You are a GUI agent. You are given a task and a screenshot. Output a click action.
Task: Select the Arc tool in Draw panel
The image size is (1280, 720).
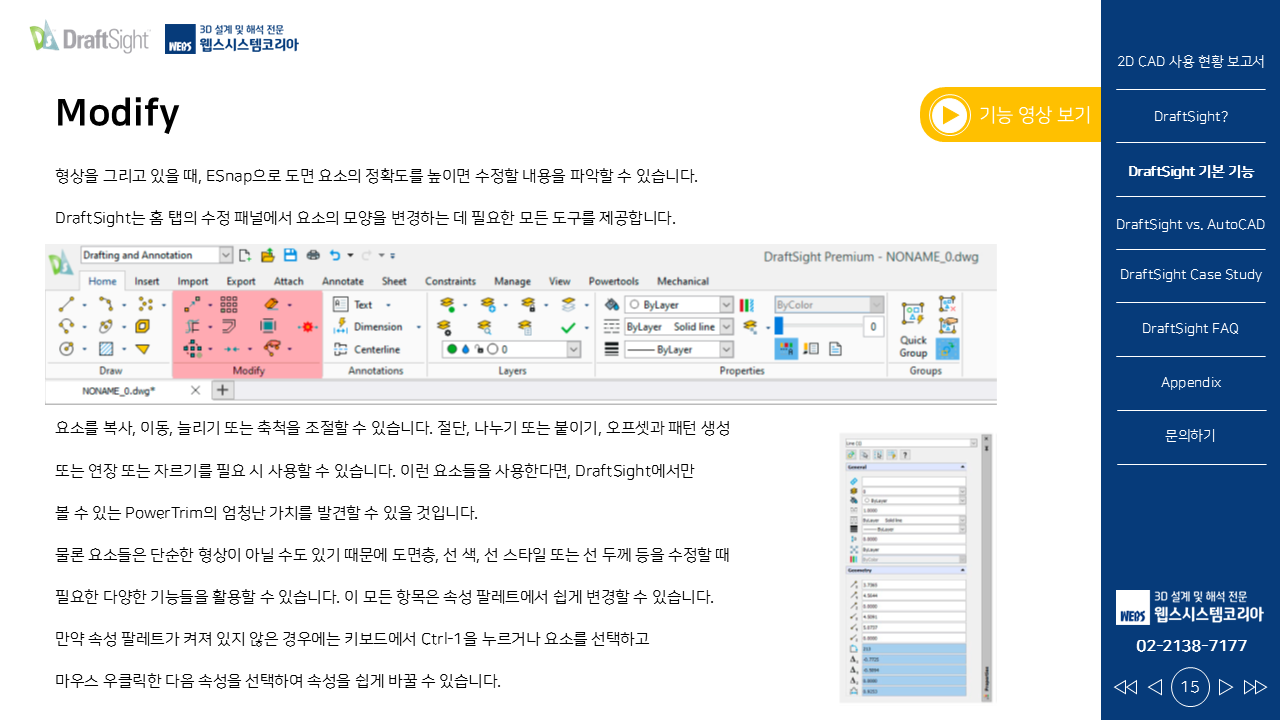tap(66, 326)
